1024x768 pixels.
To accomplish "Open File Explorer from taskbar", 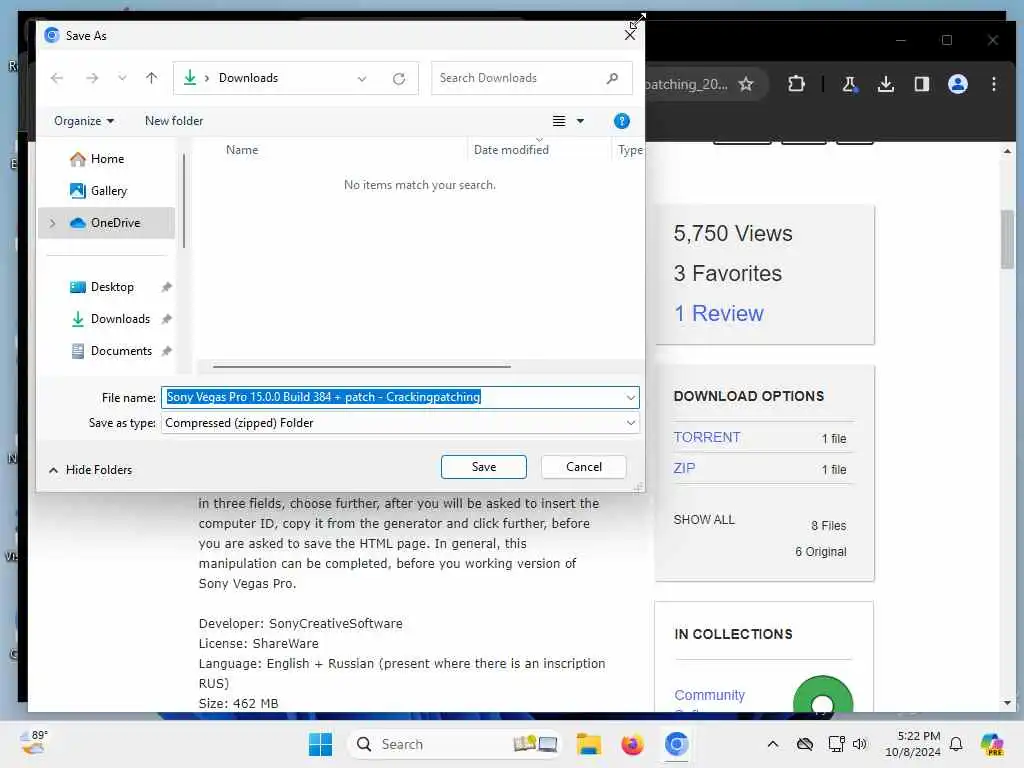I will (588, 744).
